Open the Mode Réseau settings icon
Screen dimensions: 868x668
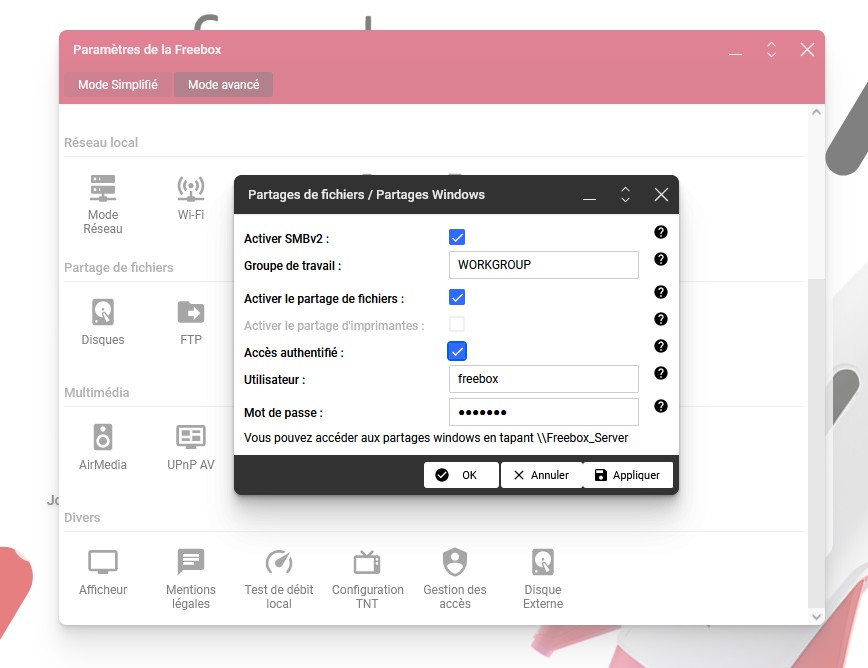coord(103,189)
